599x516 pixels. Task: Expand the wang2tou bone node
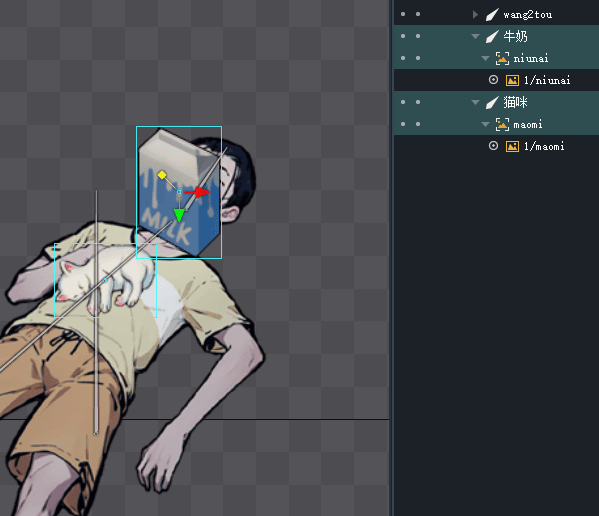coord(475,15)
